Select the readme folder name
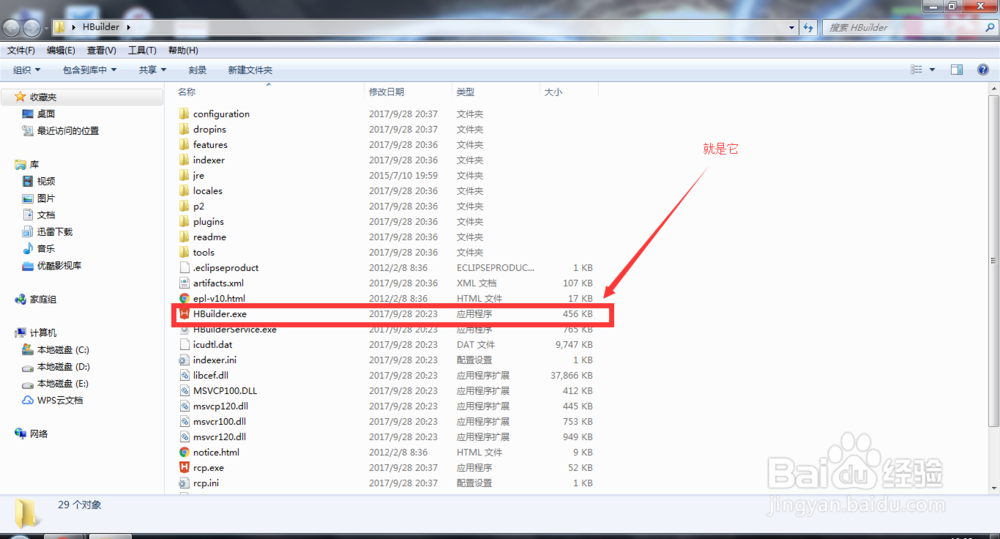1000x539 pixels. (210, 237)
